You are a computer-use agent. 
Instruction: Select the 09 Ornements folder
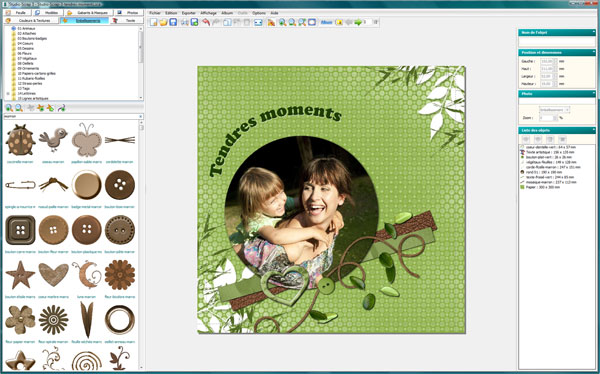pyautogui.click(x=28, y=69)
